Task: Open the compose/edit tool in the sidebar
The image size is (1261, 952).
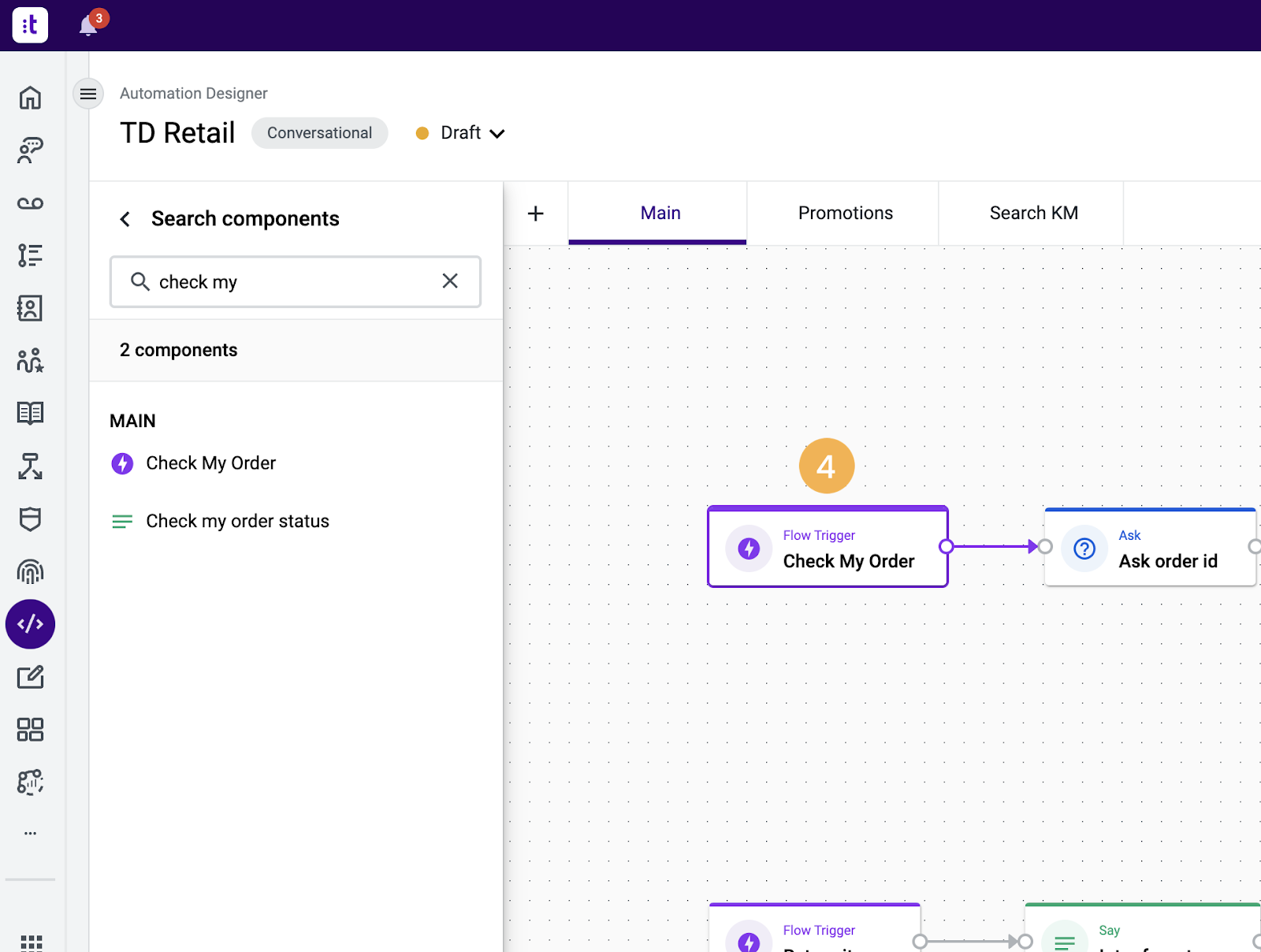Action: (x=30, y=677)
